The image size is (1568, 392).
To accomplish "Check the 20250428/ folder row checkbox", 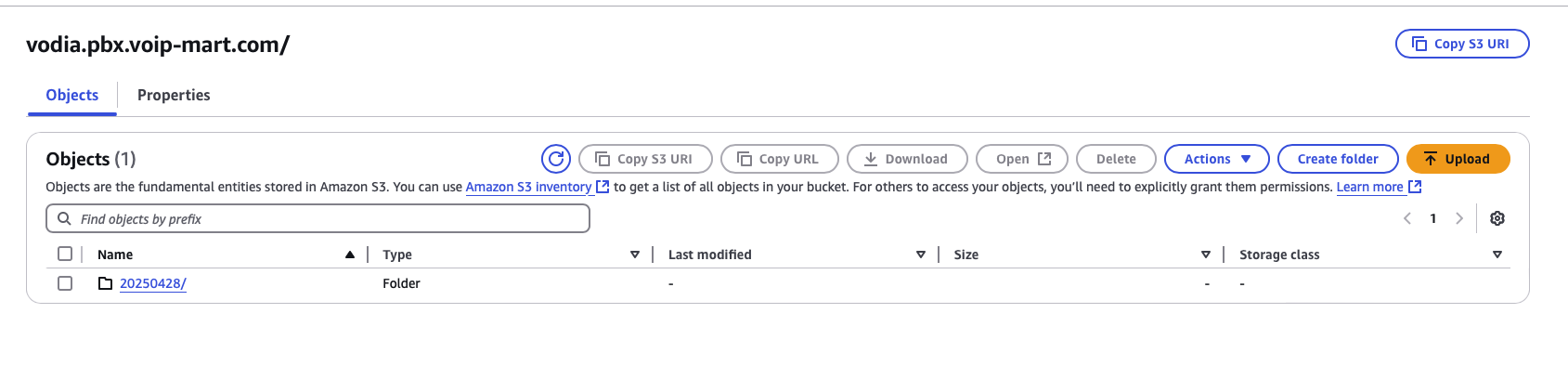I will [x=65, y=283].
